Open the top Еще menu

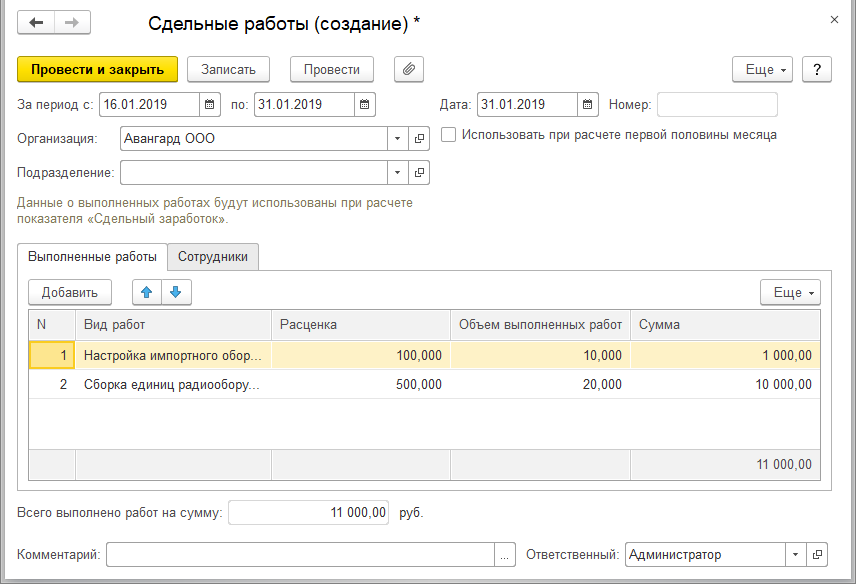763,69
